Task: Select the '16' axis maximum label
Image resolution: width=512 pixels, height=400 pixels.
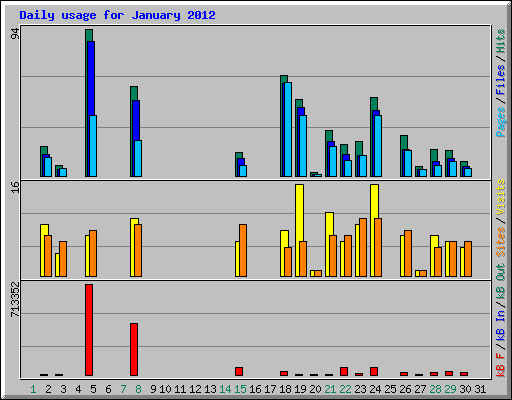Action: (15, 187)
